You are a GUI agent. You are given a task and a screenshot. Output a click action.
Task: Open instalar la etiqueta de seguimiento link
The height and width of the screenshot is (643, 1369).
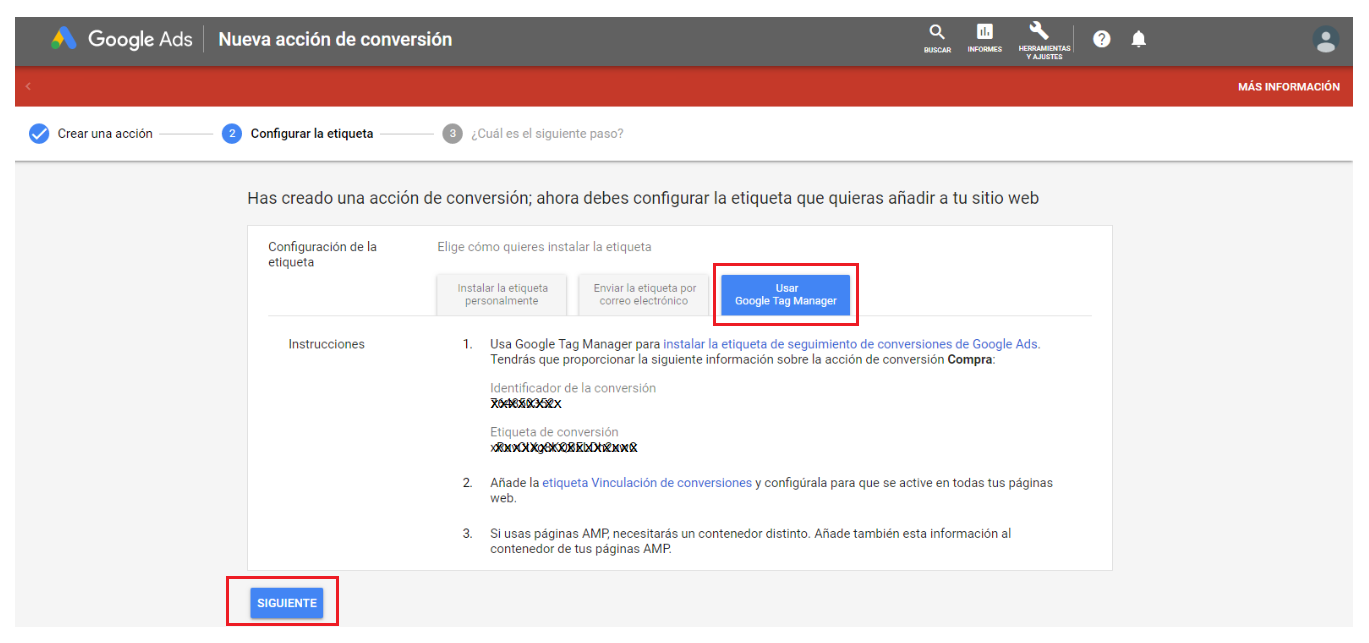pos(851,344)
